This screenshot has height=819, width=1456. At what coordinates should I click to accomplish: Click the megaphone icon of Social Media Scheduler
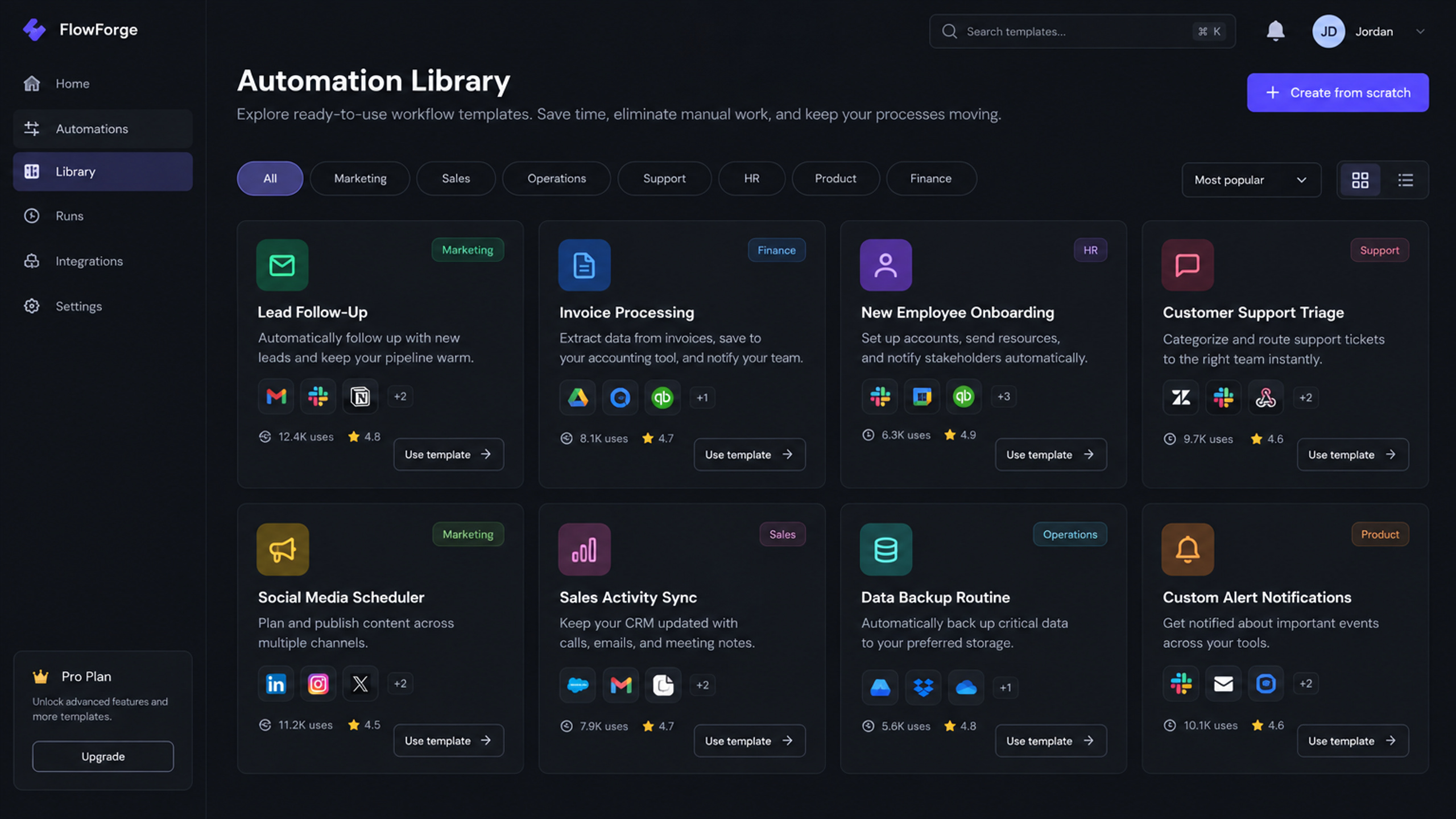283,549
